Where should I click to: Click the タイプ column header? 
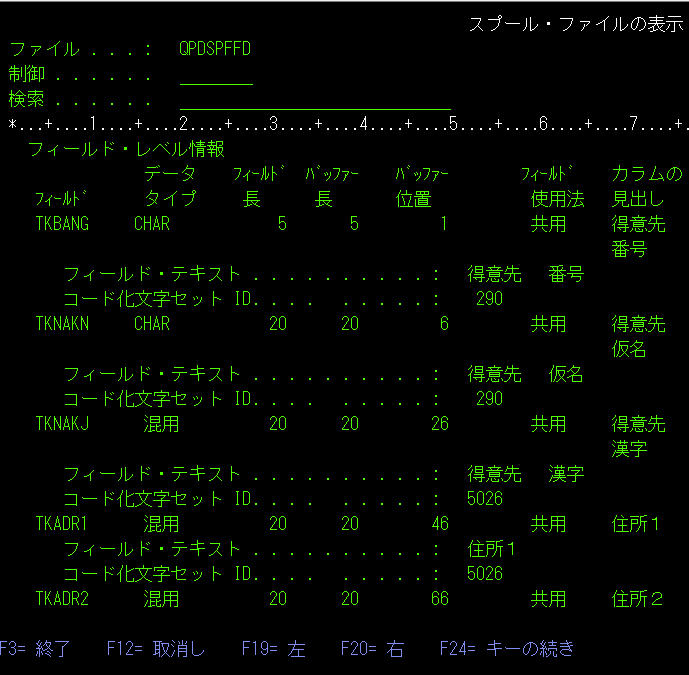pyautogui.click(x=170, y=199)
